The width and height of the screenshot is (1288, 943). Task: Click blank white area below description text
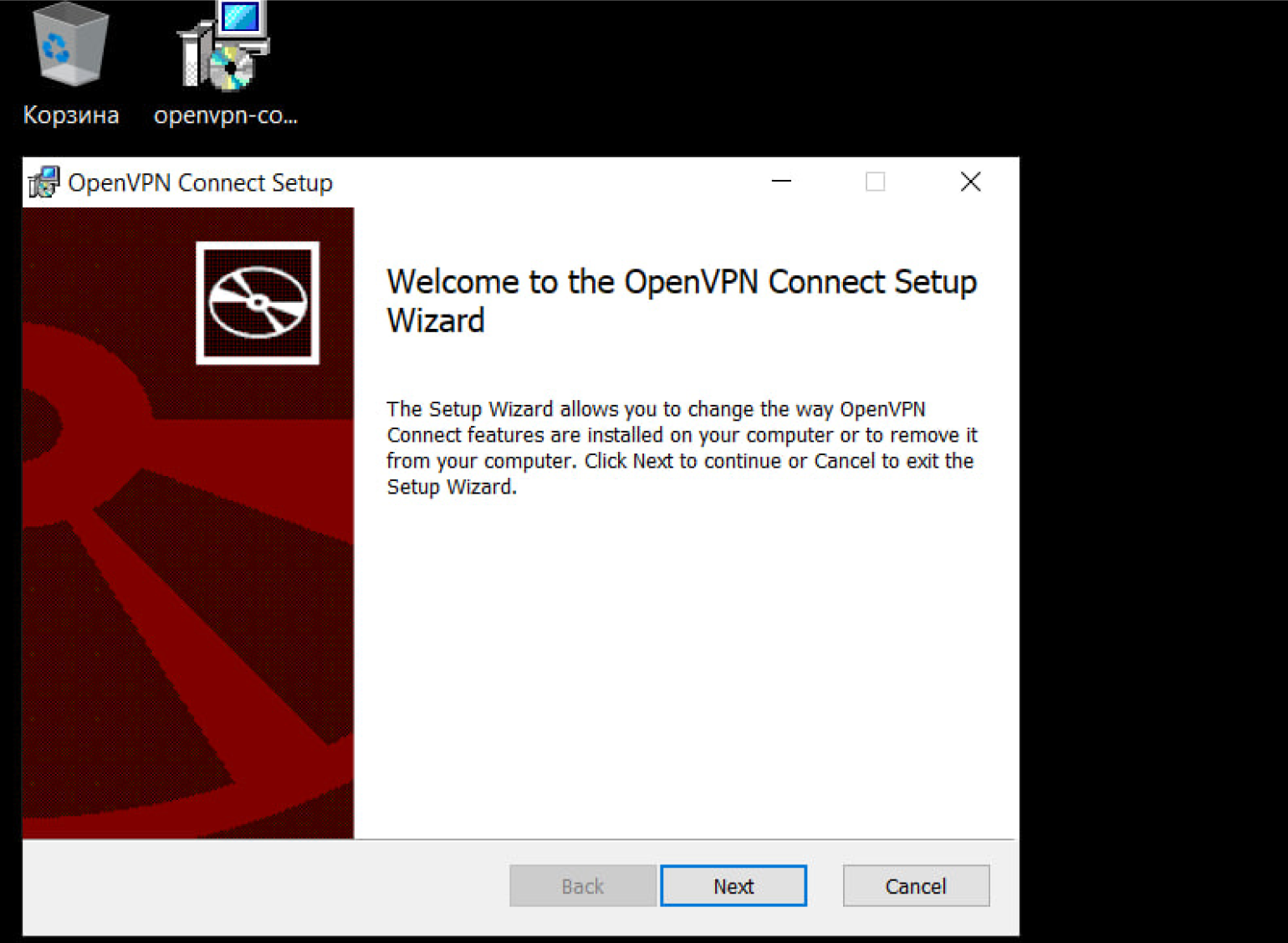686,669
